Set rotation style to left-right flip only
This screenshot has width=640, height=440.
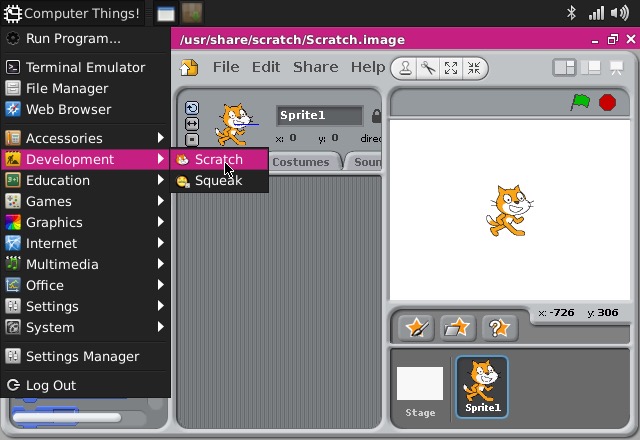click(x=192, y=124)
